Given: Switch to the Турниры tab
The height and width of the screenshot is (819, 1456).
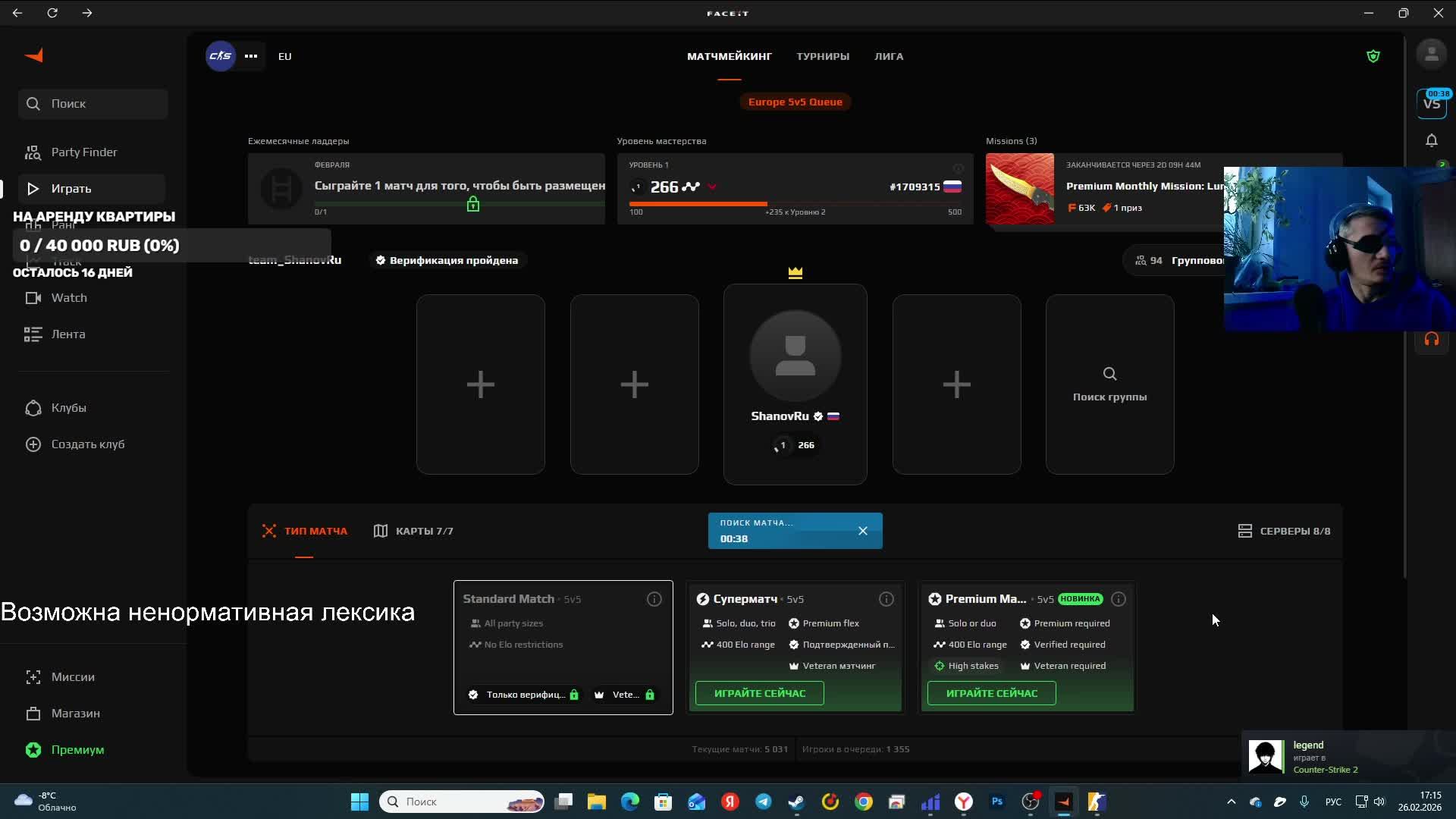Looking at the screenshot, I should [x=822, y=56].
